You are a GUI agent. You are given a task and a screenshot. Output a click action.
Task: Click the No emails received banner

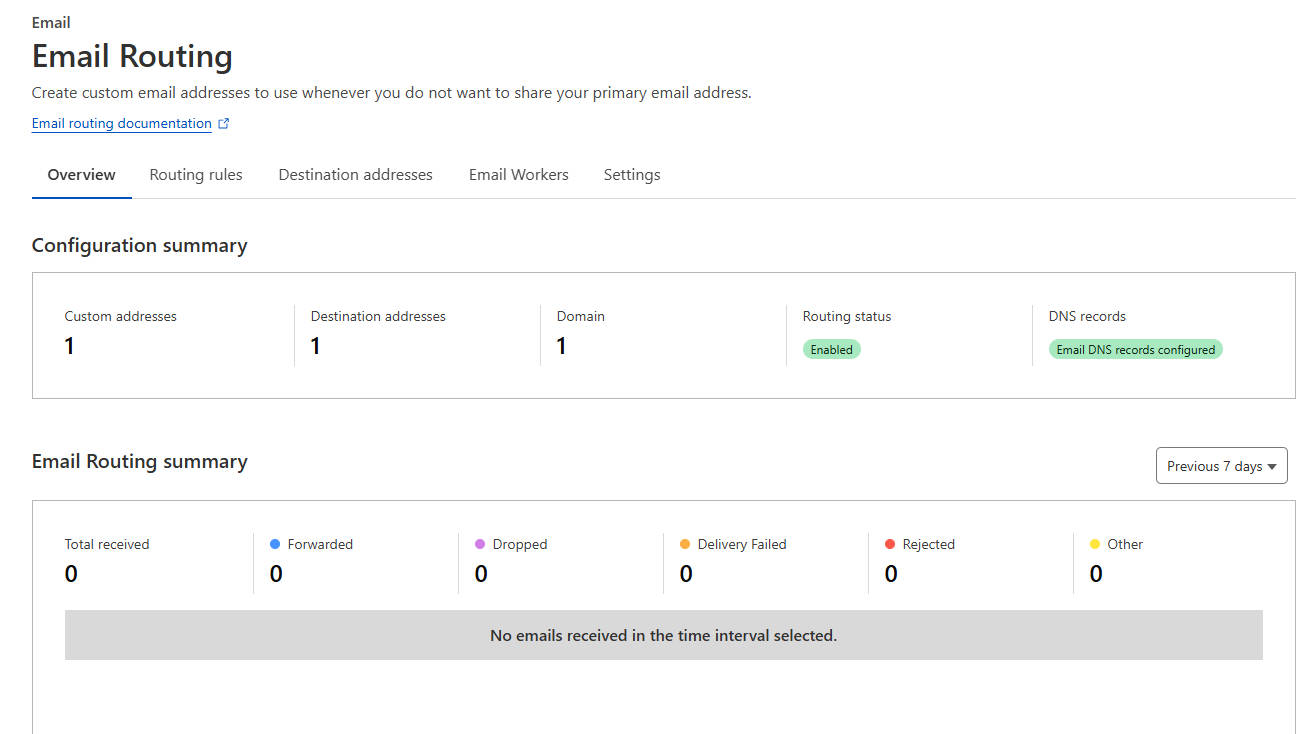pyautogui.click(x=663, y=635)
